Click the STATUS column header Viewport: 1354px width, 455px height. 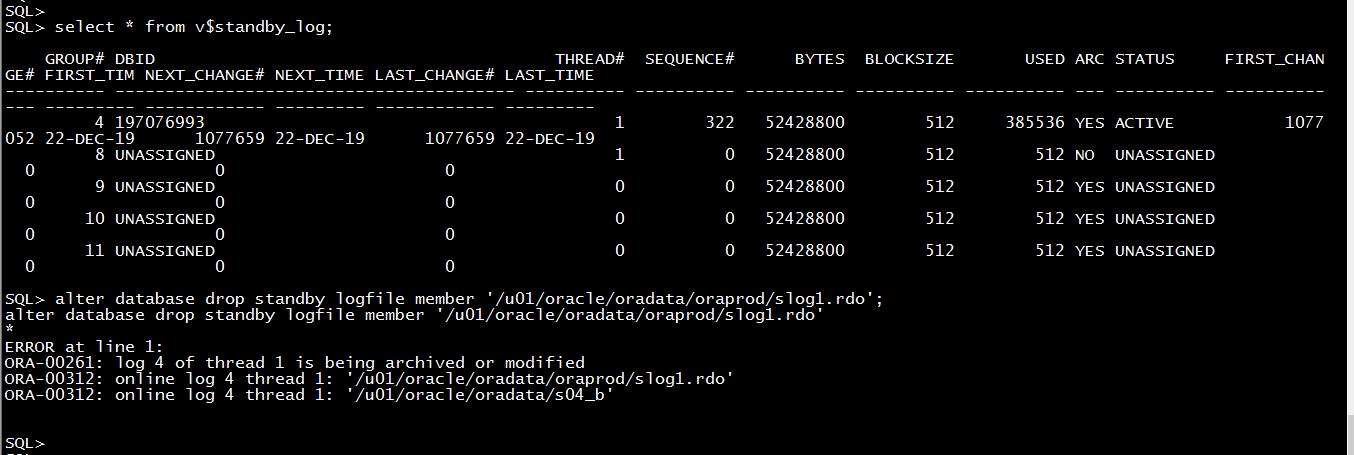[x=1145, y=59]
